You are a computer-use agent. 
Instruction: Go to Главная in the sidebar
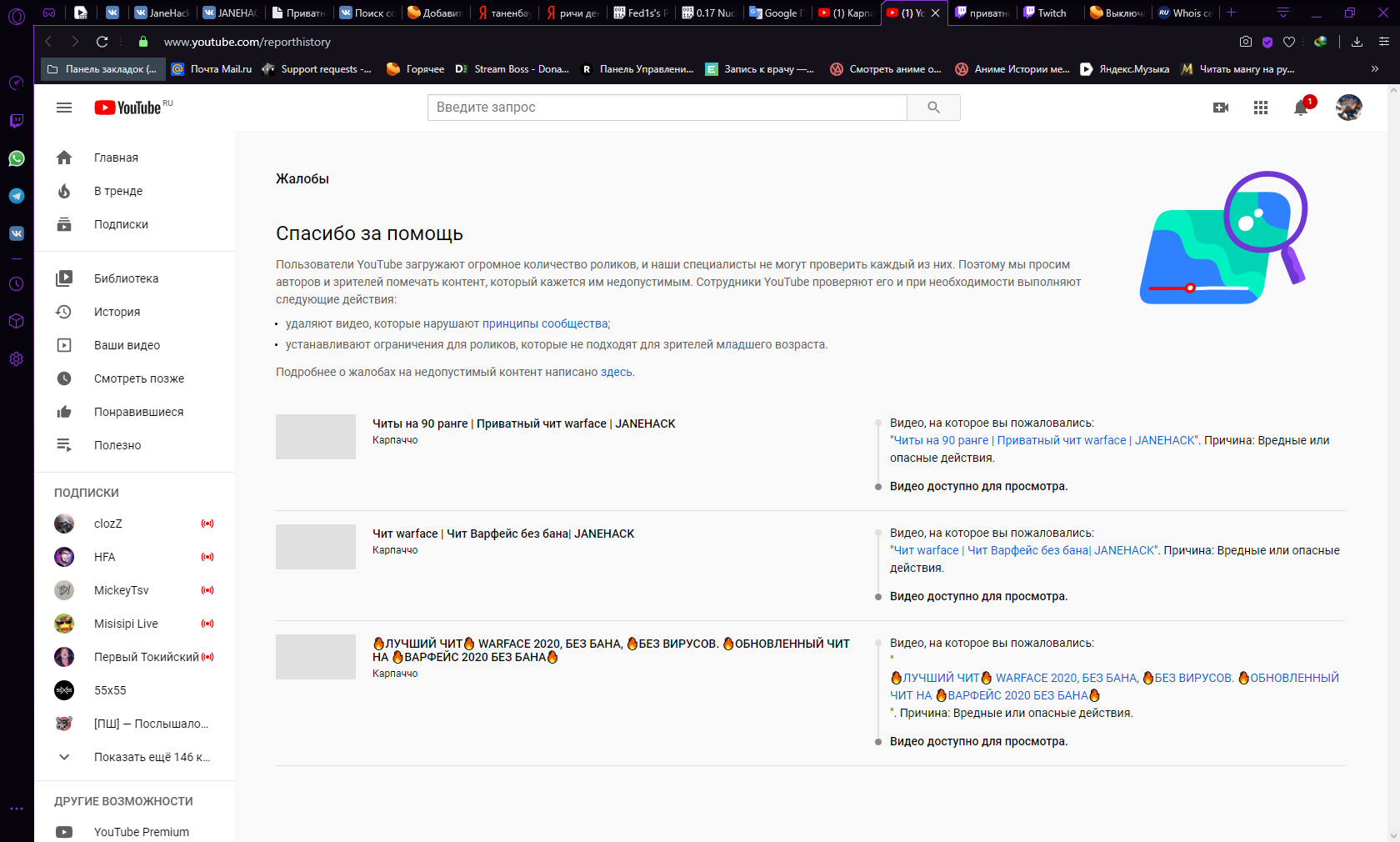(x=134, y=158)
